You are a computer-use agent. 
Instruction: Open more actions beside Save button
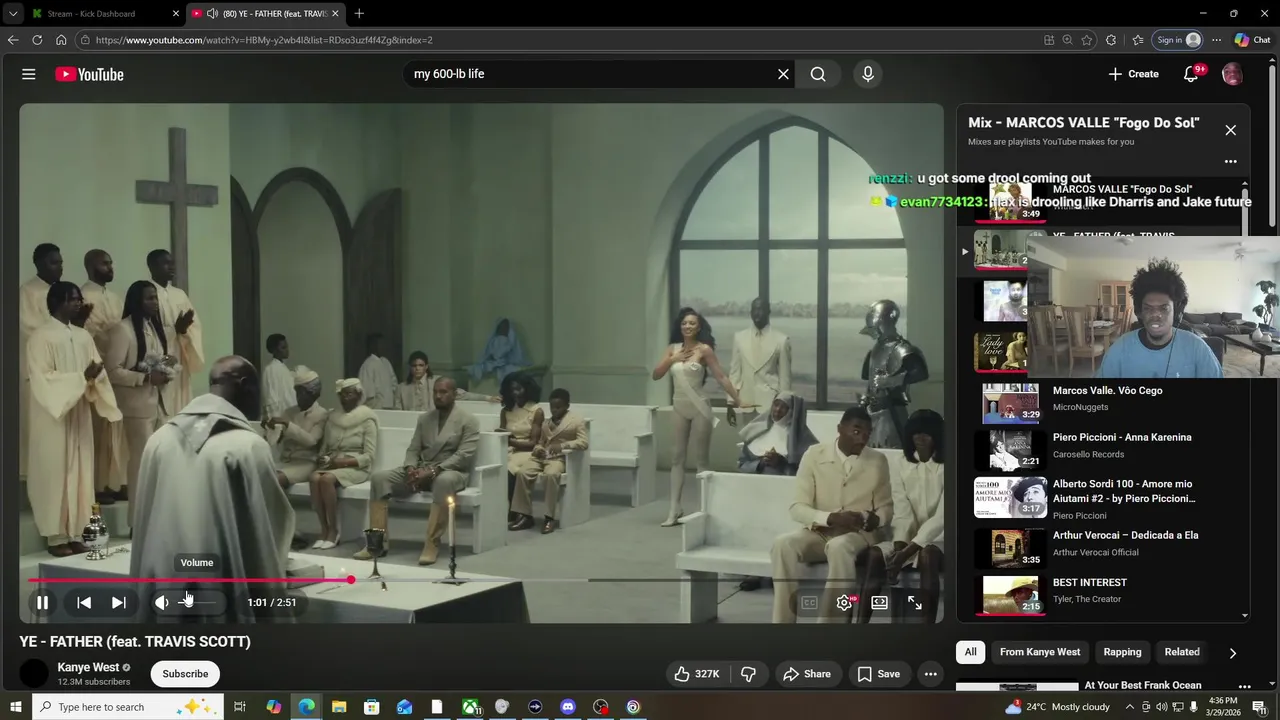[931, 674]
